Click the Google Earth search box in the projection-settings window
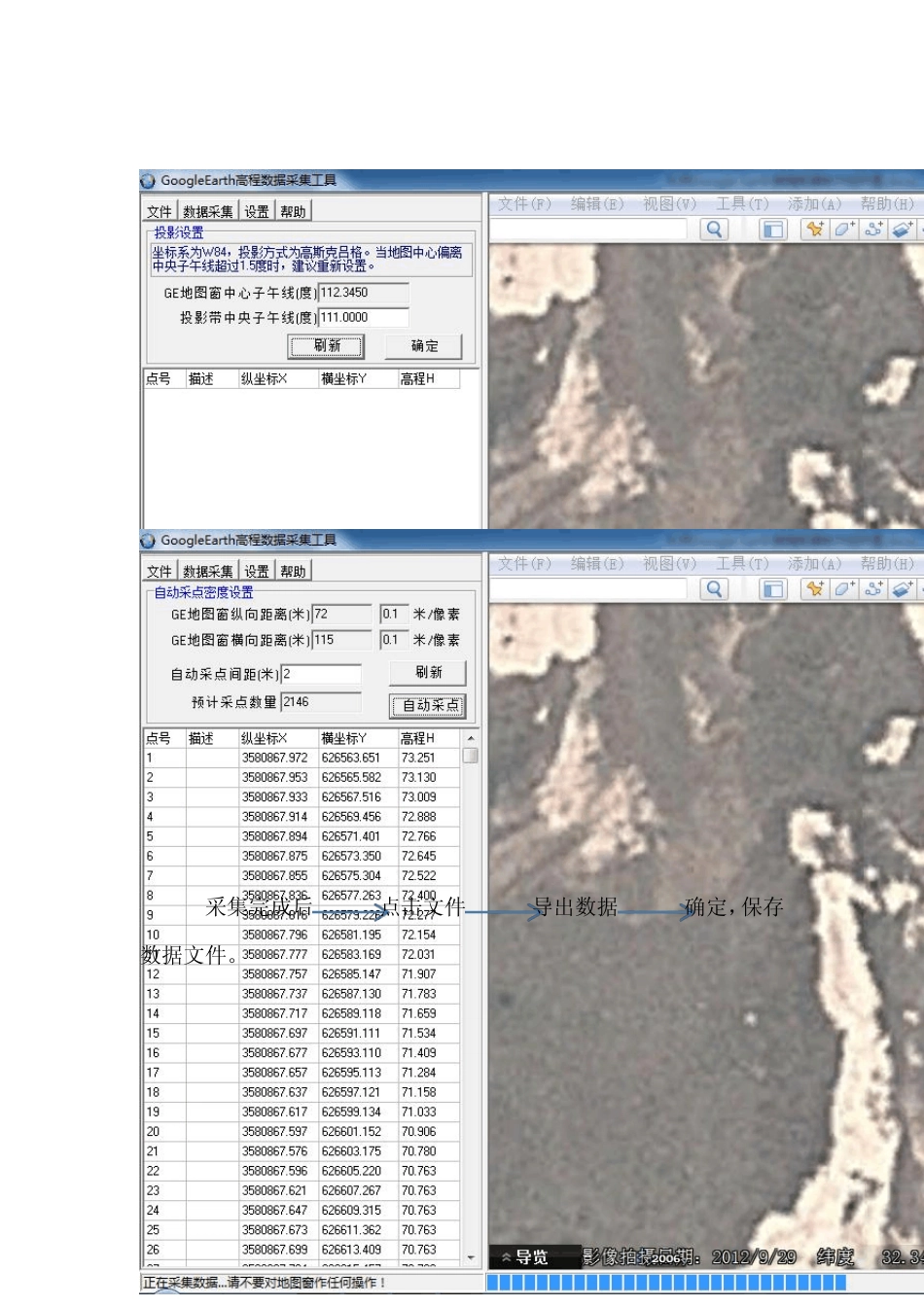 589,230
